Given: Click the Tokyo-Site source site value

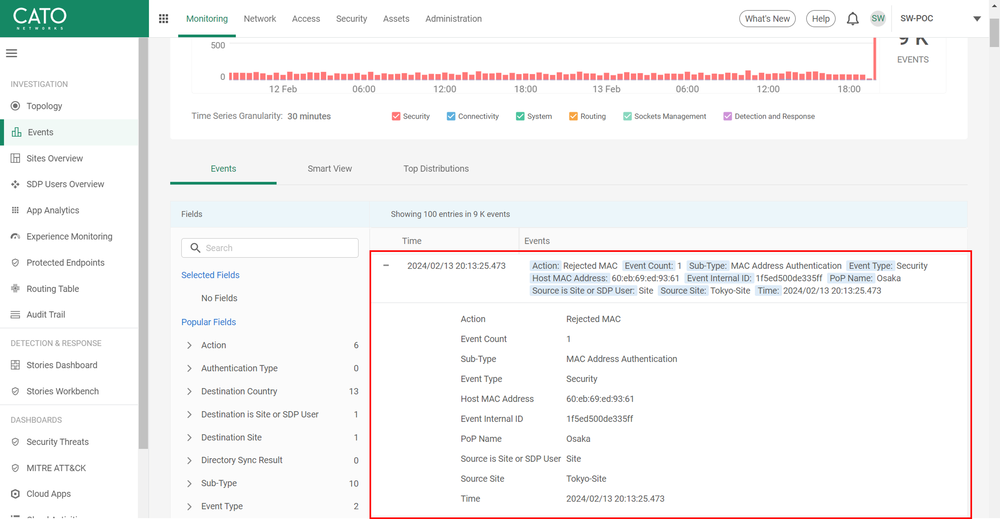Looking at the screenshot, I should point(586,479).
